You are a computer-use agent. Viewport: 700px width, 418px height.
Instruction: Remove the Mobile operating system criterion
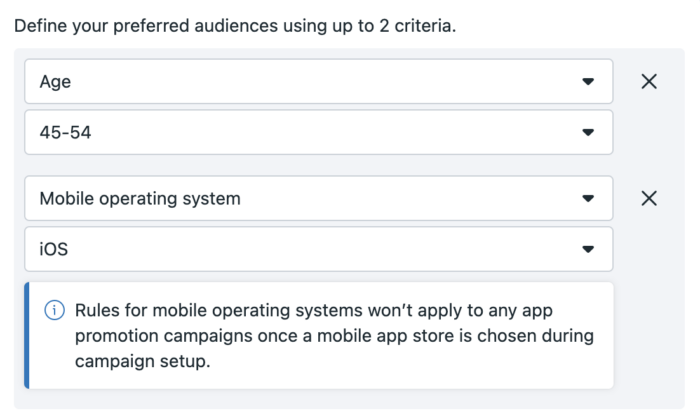(x=649, y=198)
